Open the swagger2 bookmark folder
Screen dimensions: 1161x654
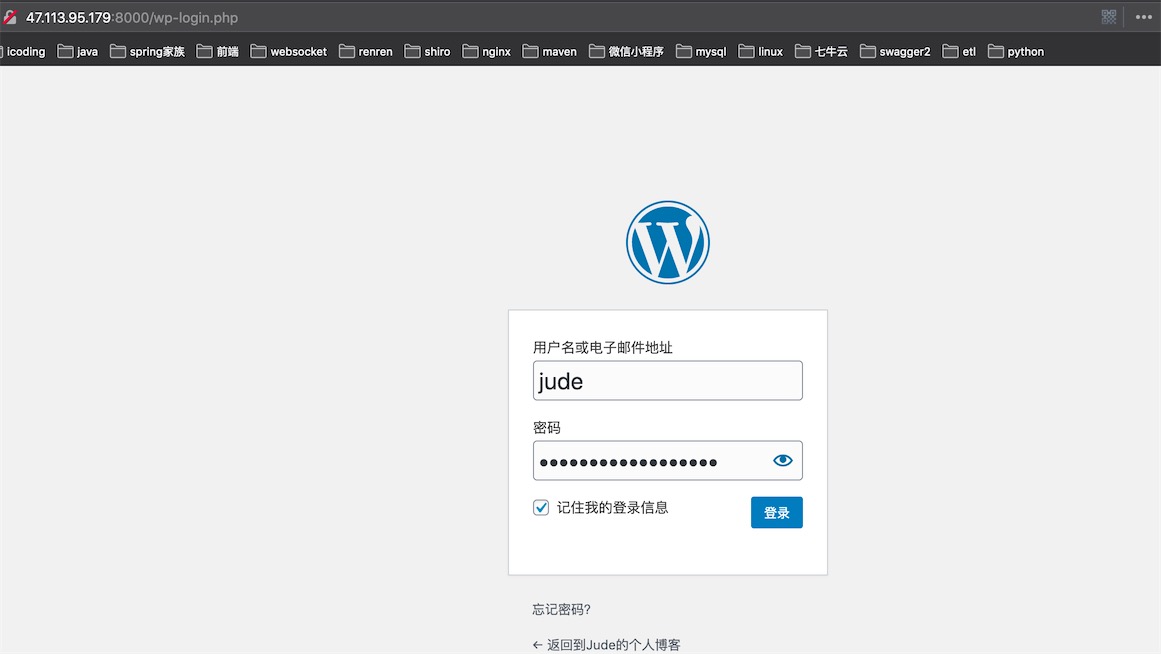(x=895, y=52)
